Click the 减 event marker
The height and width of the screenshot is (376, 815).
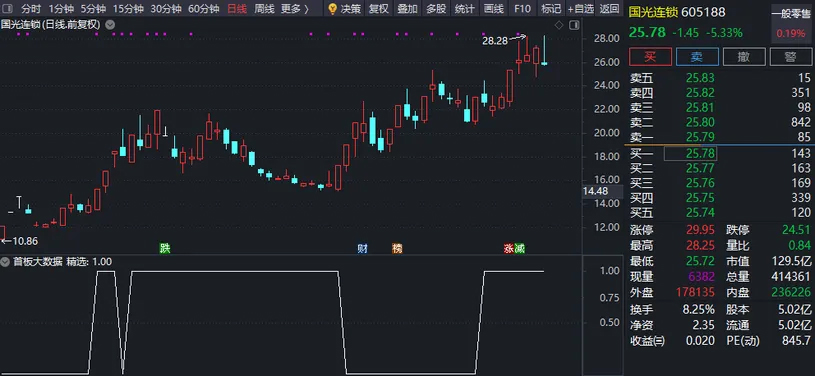519,248
